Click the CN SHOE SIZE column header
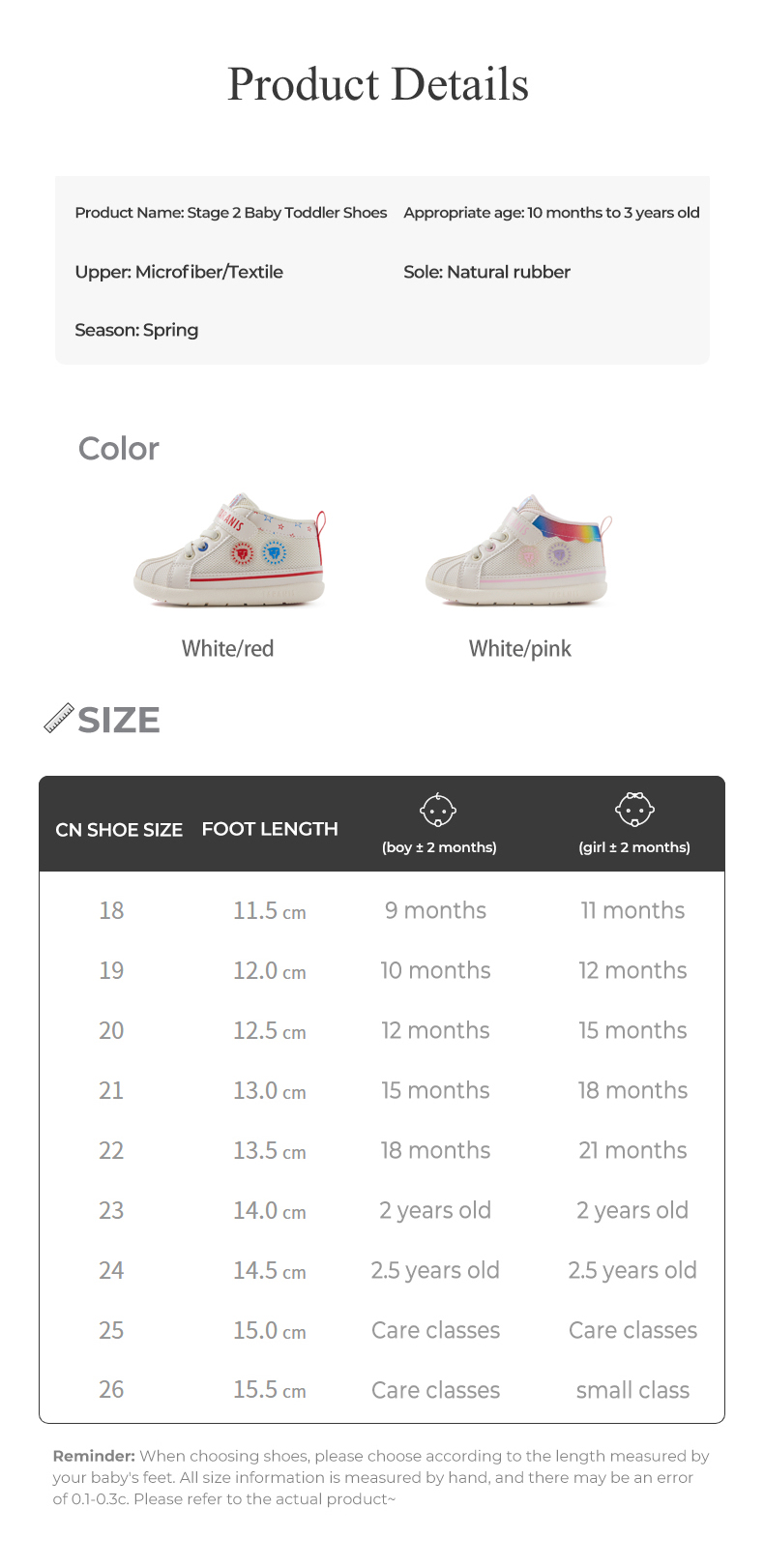Screen dimensions: 764x1568 [119, 830]
